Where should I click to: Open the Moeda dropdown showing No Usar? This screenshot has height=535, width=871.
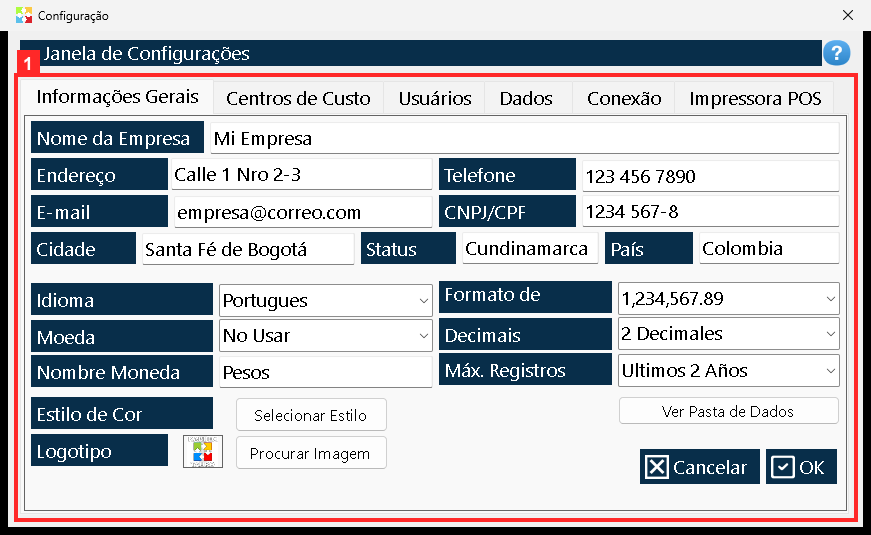click(326, 336)
